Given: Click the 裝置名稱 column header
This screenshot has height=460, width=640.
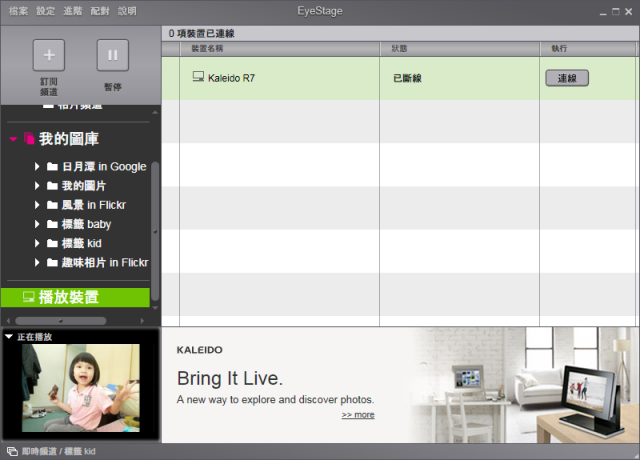Looking at the screenshot, I should coord(280,49).
